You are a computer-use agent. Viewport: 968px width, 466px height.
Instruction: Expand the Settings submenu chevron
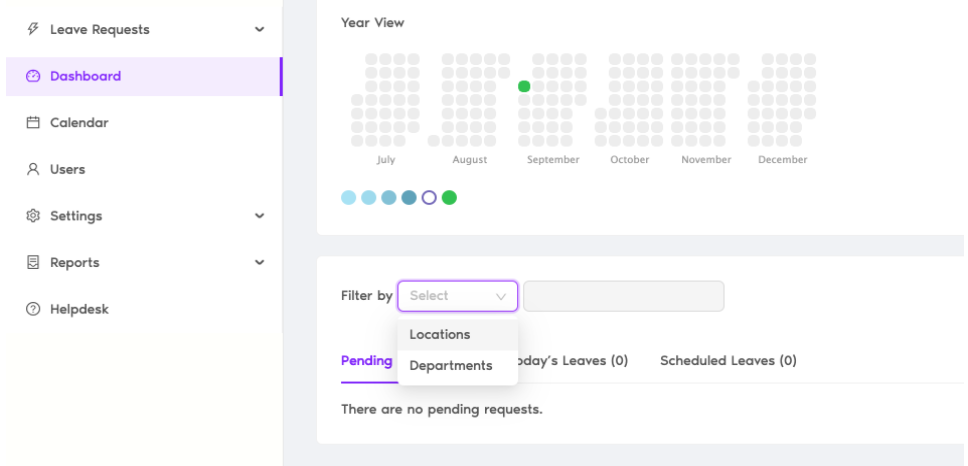[260, 215]
